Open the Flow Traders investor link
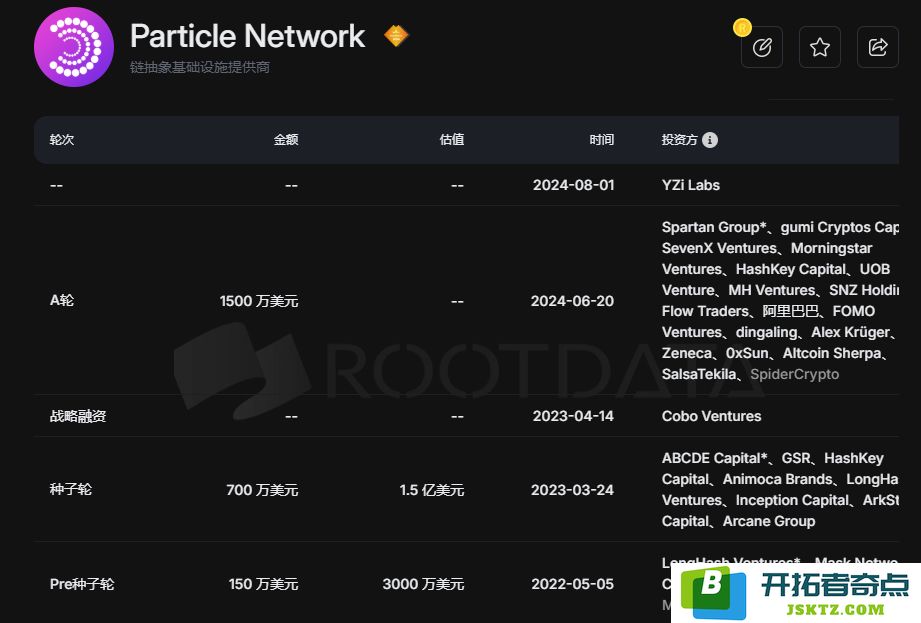Image resolution: width=921 pixels, height=623 pixels. 705,311
